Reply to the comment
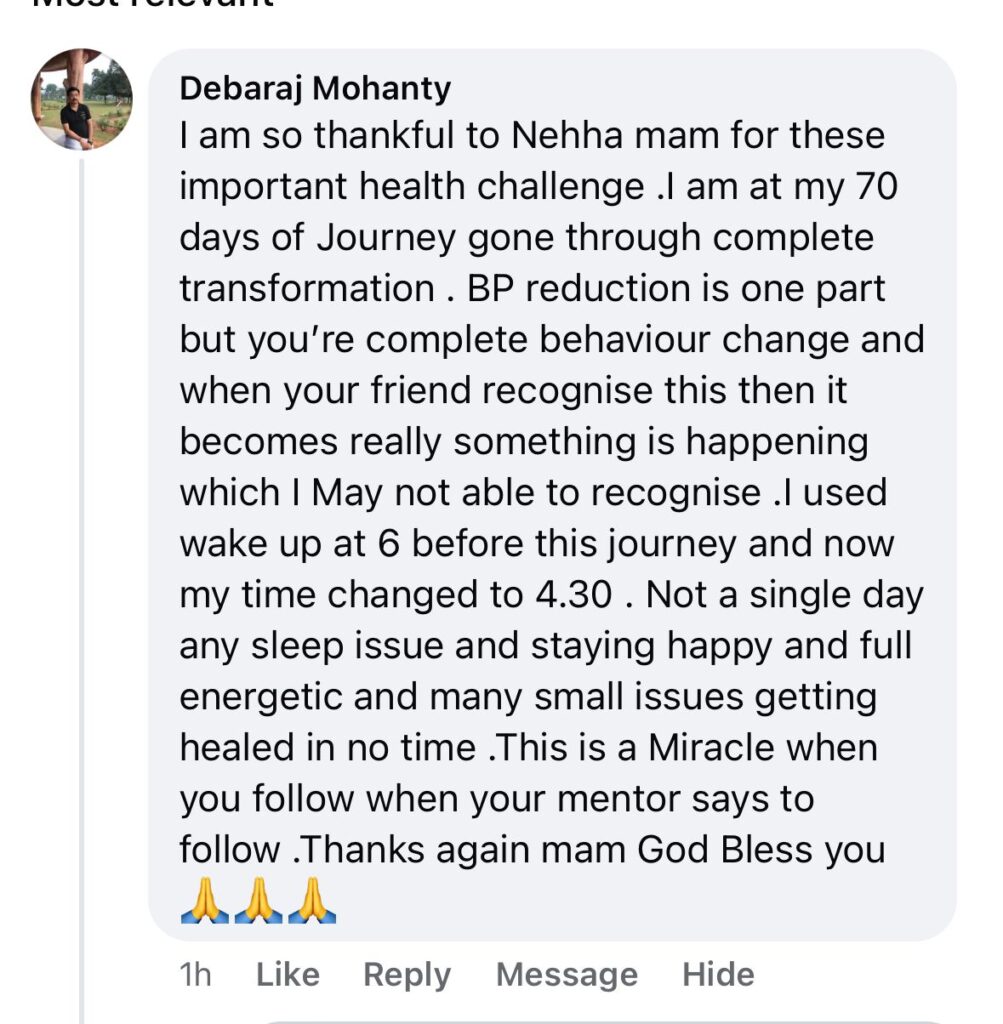1003x1024 pixels. tap(407, 974)
